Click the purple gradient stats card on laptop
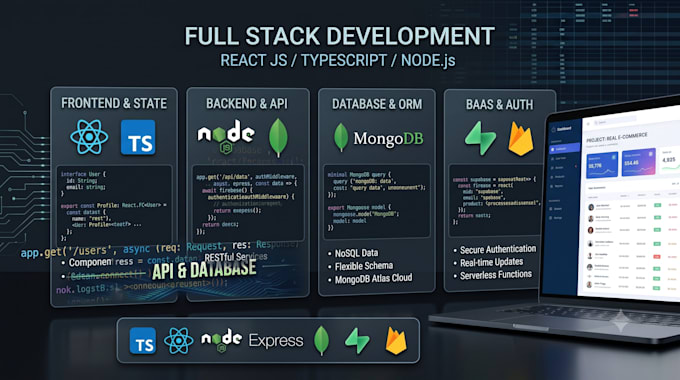 pos(639,162)
